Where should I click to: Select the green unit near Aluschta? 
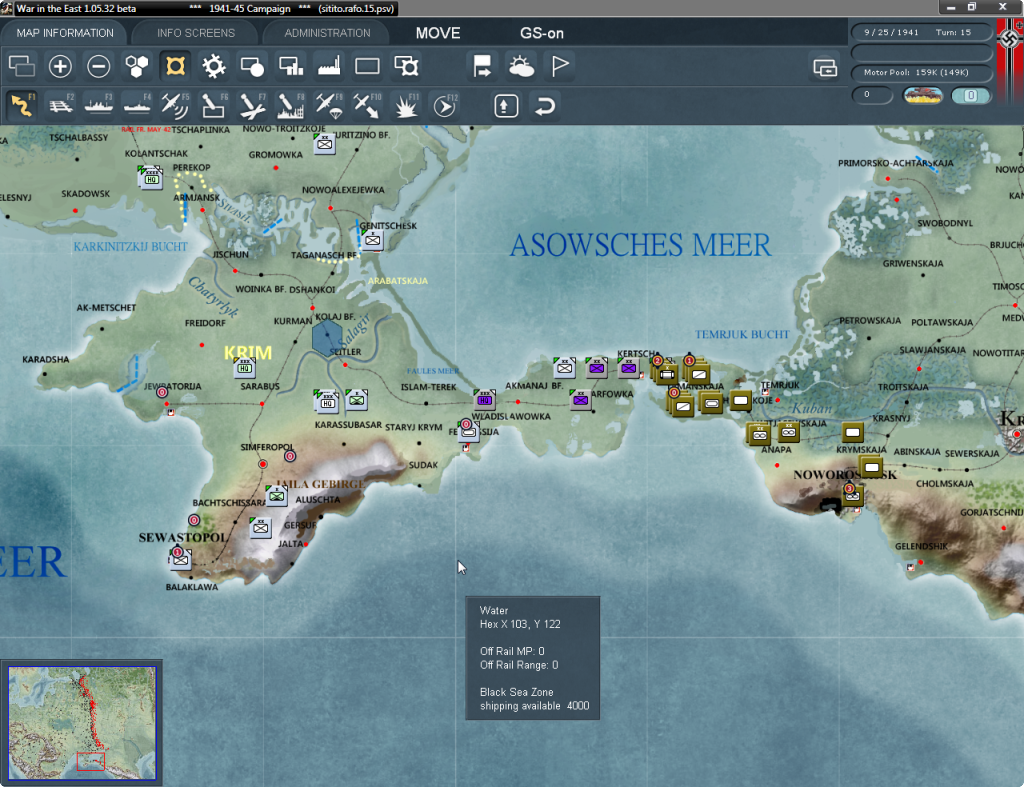point(277,496)
